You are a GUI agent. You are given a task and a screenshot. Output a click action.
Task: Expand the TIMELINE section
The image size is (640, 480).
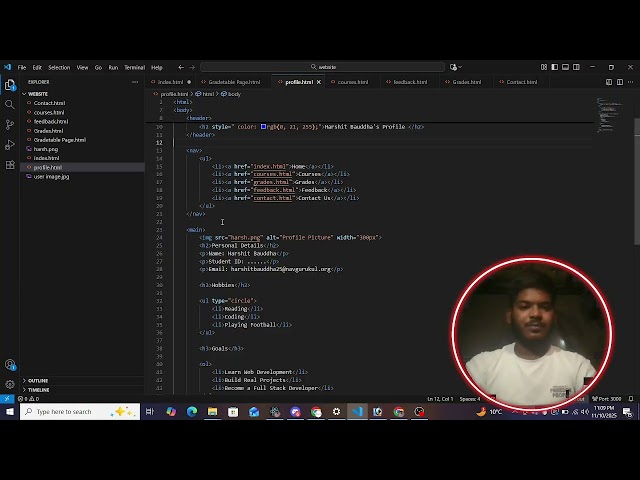tap(82, 390)
